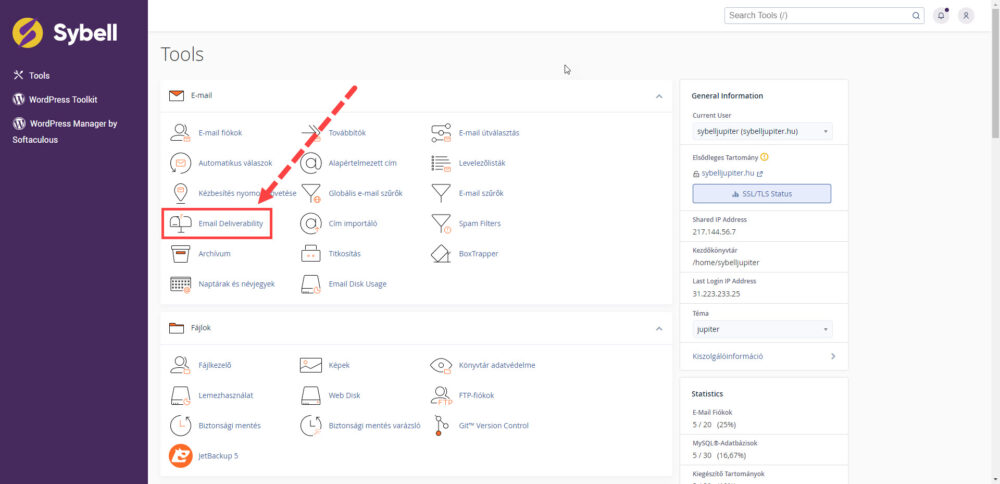Screen dimensions: 1000x484
Task: Click the Elsődleges Tartomány info icon
Action: pyautogui.click(x=764, y=157)
